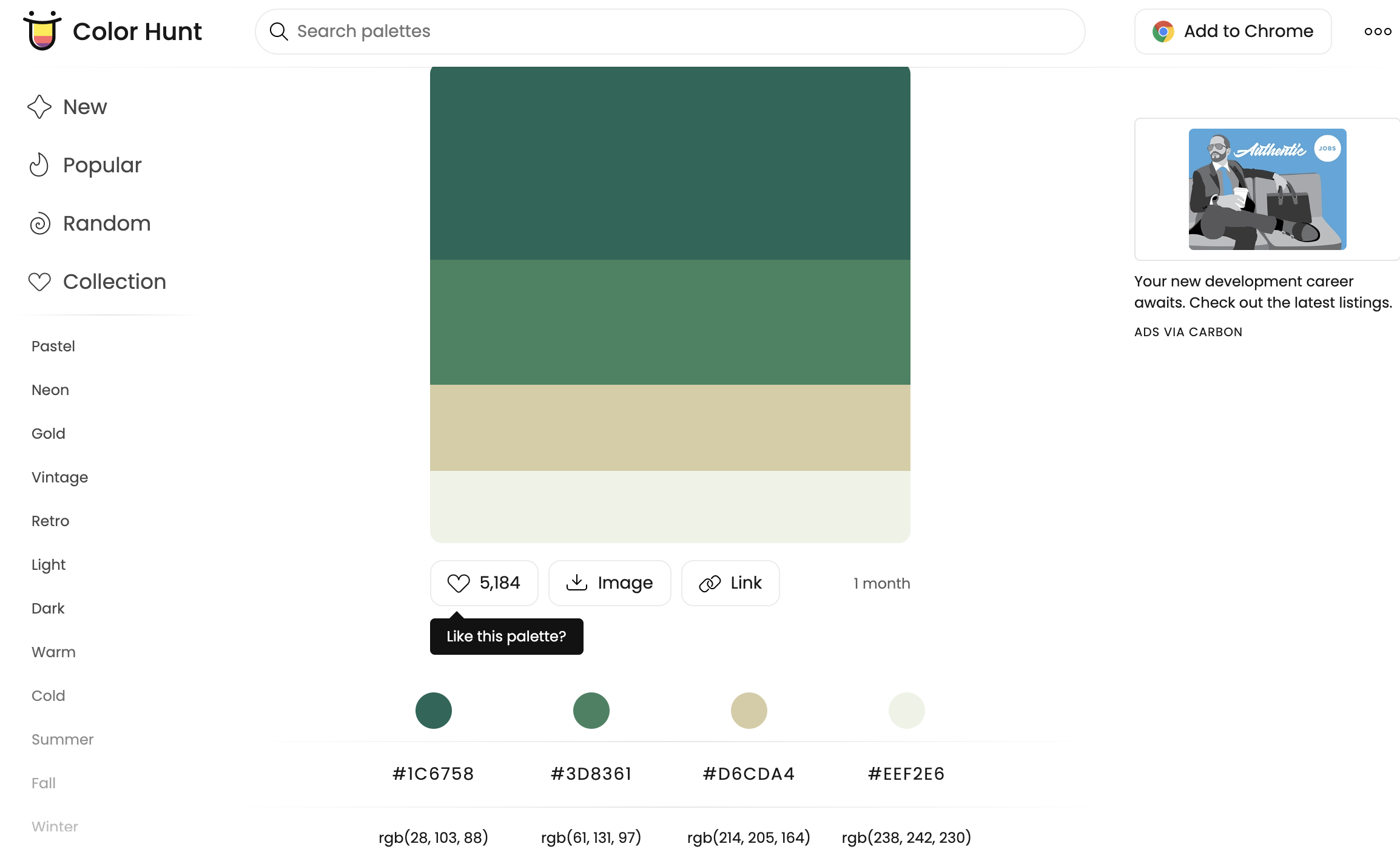This screenshot has height=852, width=1400.
Task: Copy hex code #D6CDA4
Action: click(x=749, y=774)
